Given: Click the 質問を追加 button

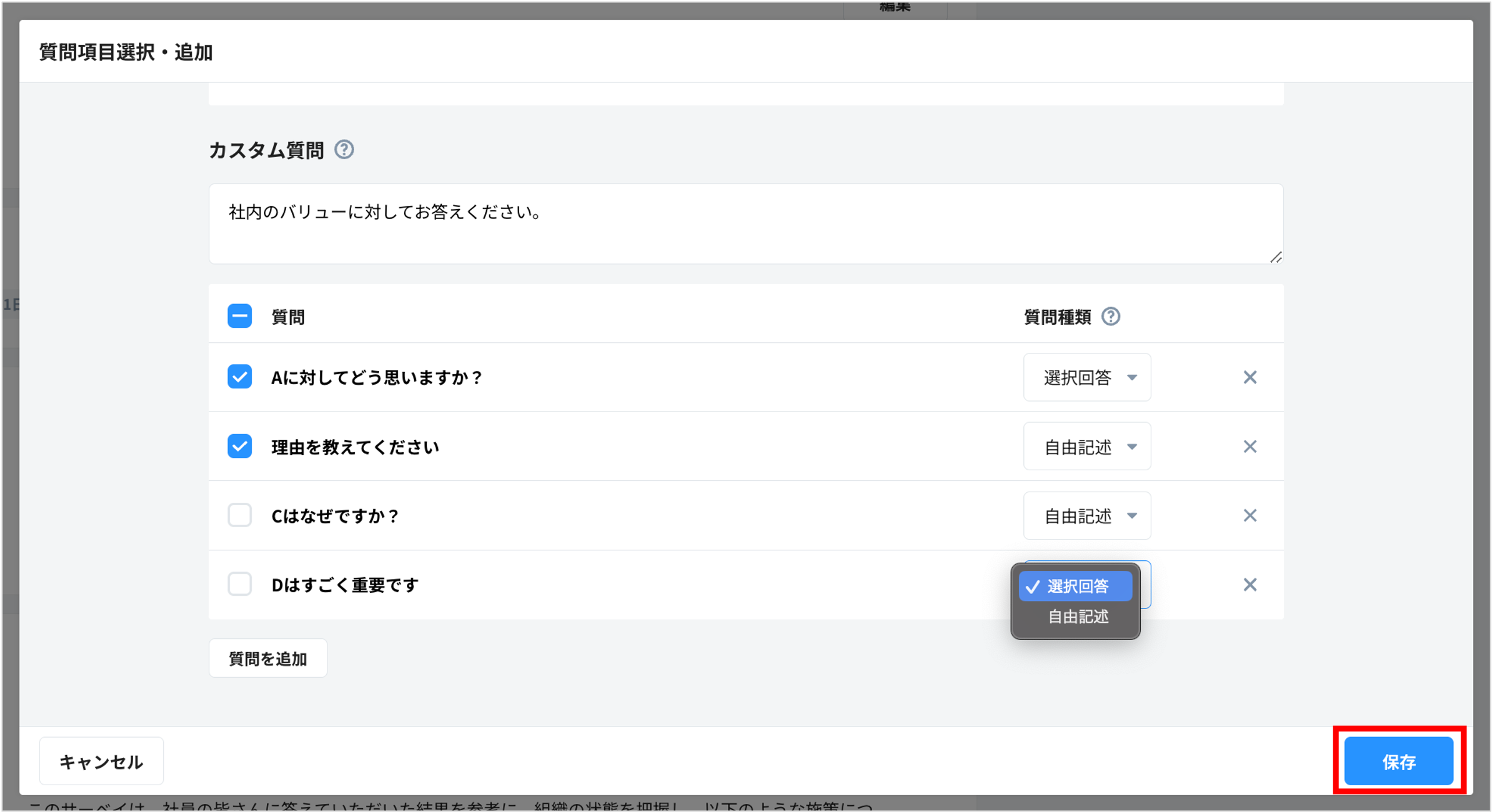Looking at the screenshot, I should [x=268, y=657].
